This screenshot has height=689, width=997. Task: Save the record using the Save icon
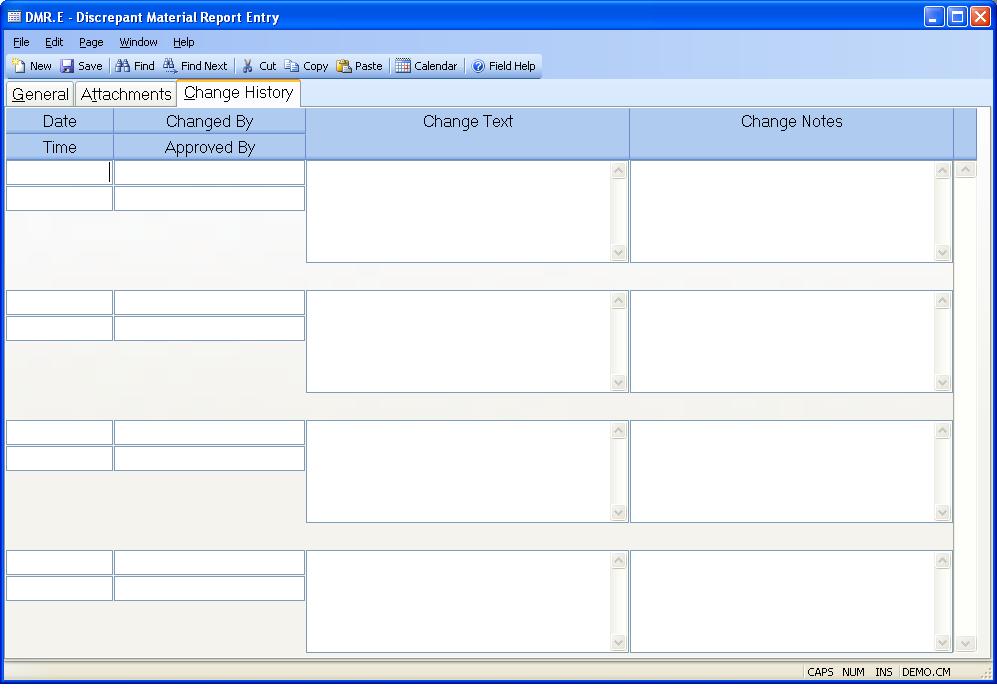68,66
